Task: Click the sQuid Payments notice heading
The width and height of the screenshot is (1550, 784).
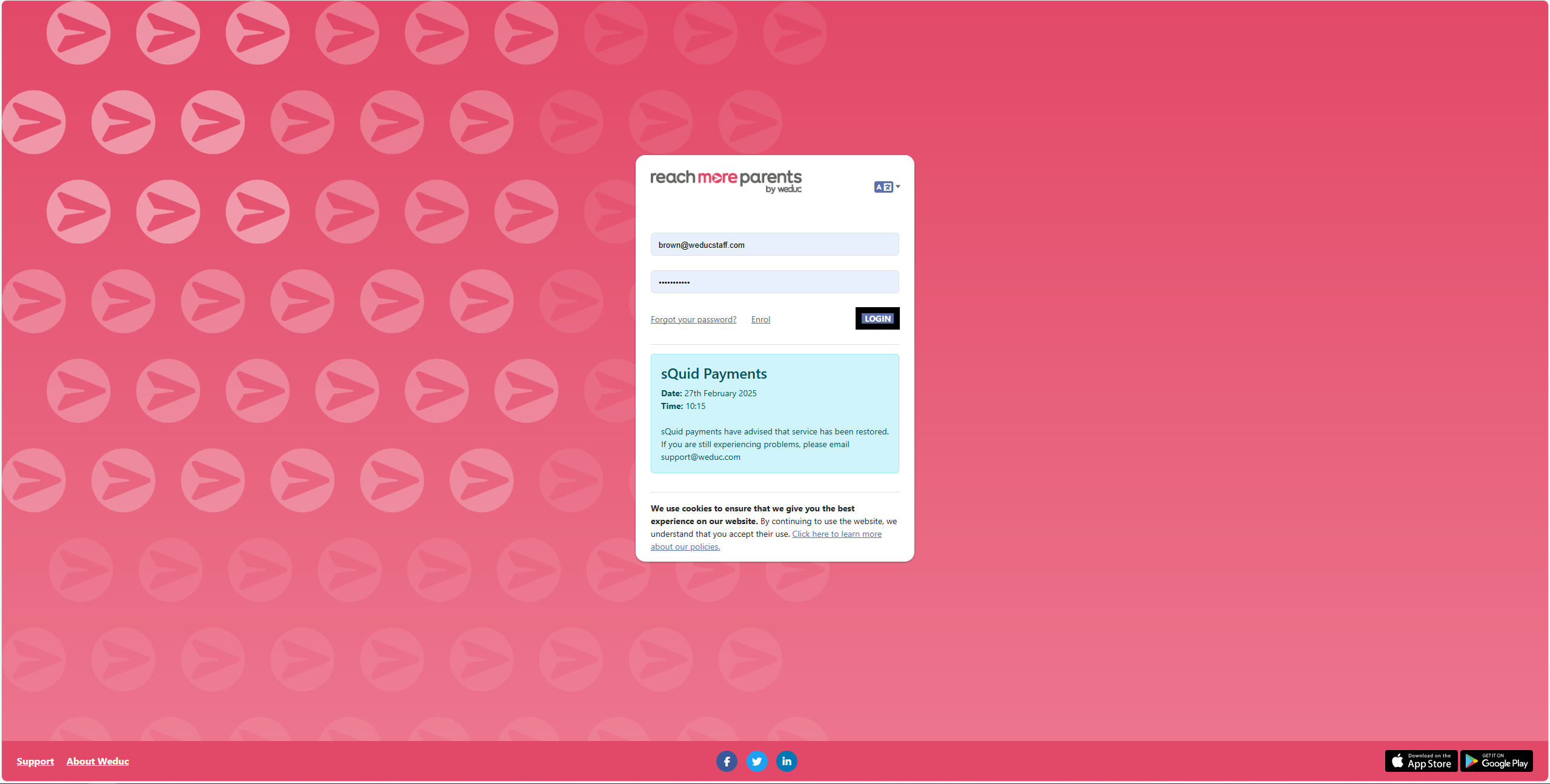Action: click(713, 374)
